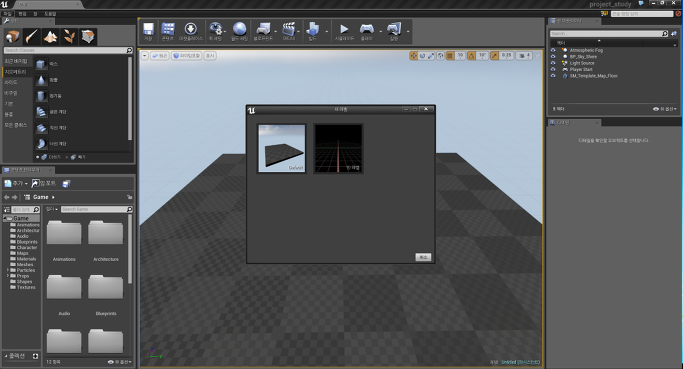The width and height of the screenshot is (683, 369).
Task: Toggle visibility of Light Source actor
Action: (553, 63)
